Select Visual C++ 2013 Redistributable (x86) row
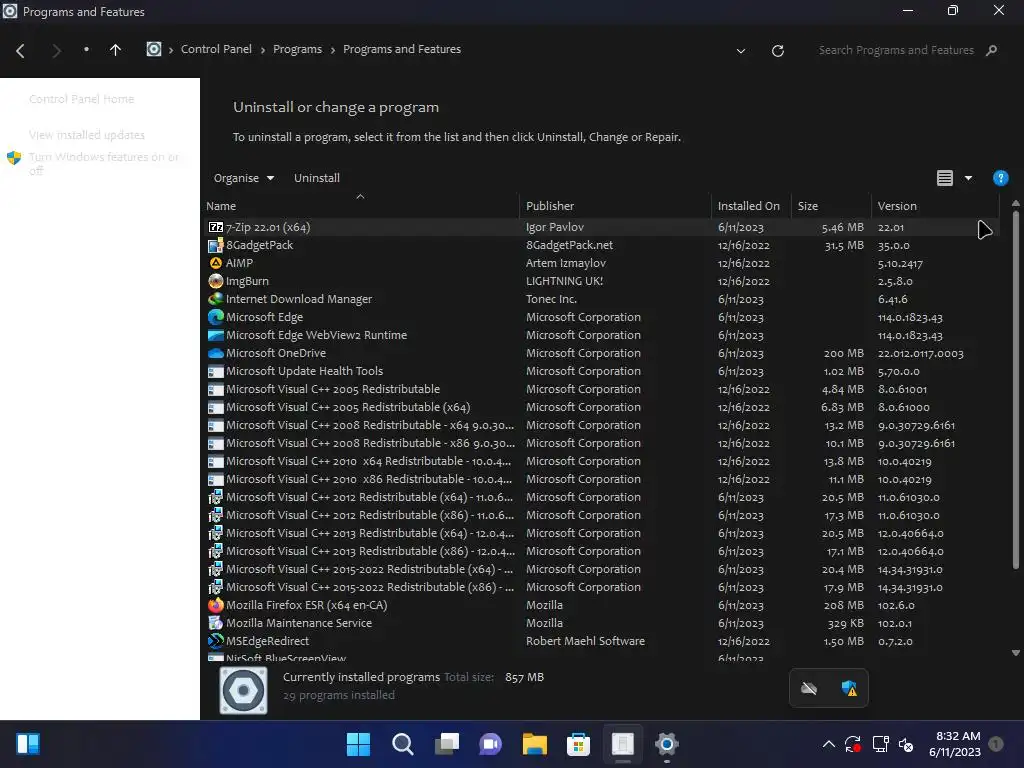 [x=601, y=551]
